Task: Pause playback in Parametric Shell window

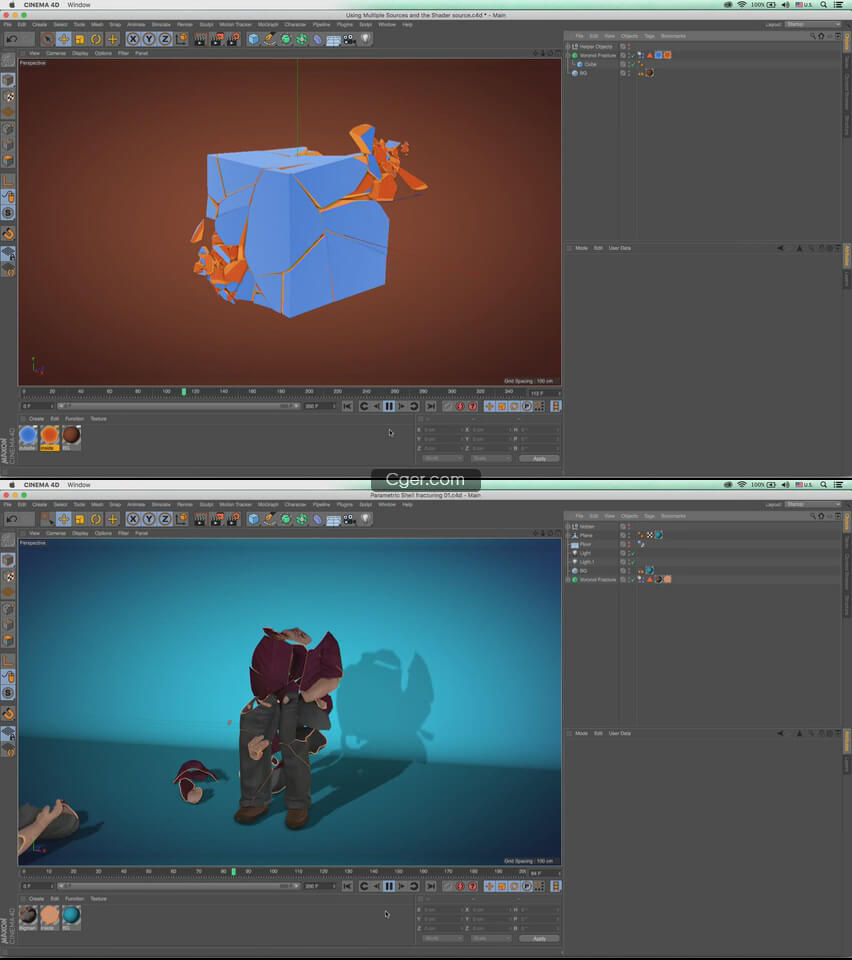Action: [x=389, y=887]
